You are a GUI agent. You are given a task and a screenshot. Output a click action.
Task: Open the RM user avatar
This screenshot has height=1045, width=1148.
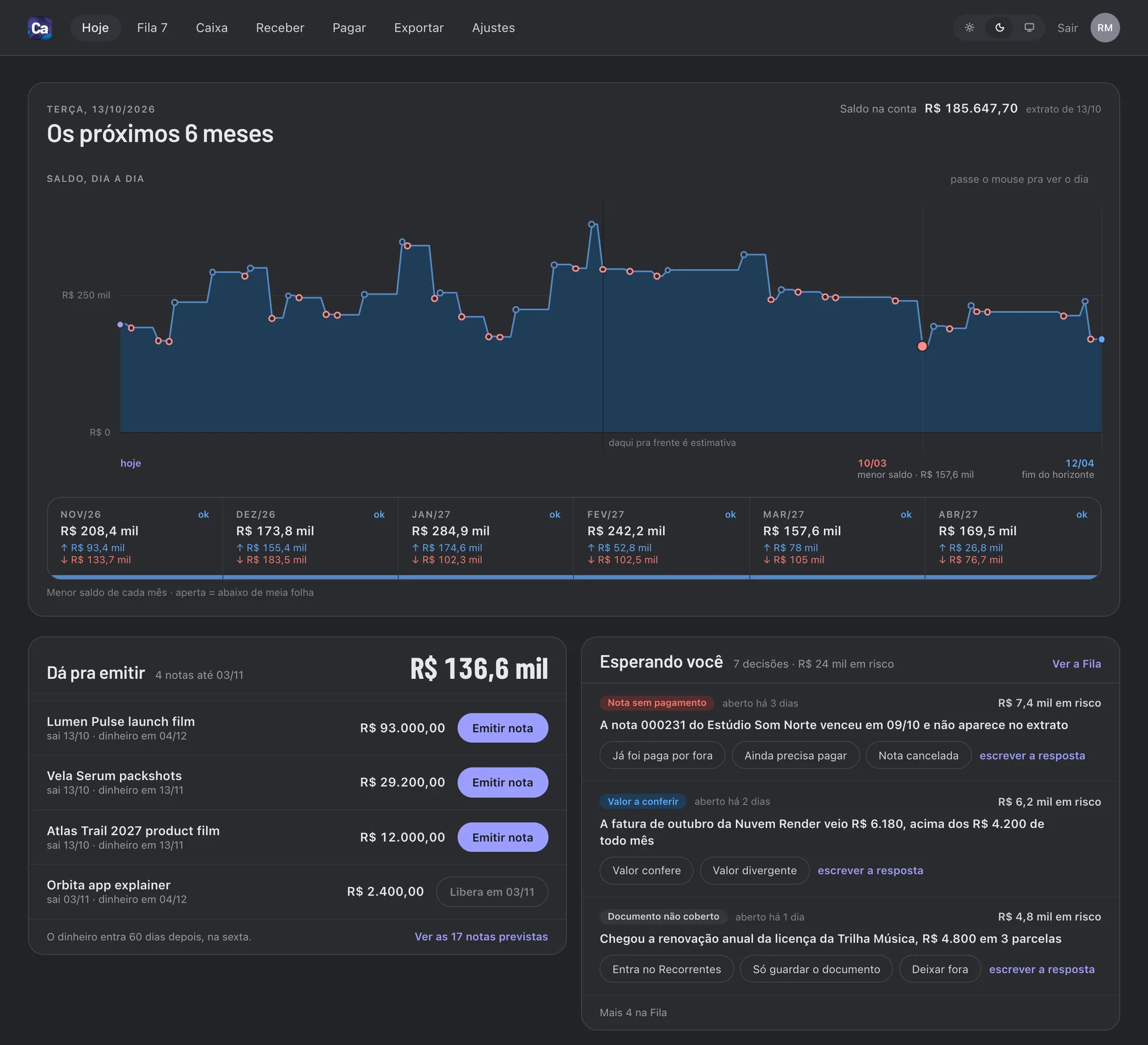(x=1104, y=28)
